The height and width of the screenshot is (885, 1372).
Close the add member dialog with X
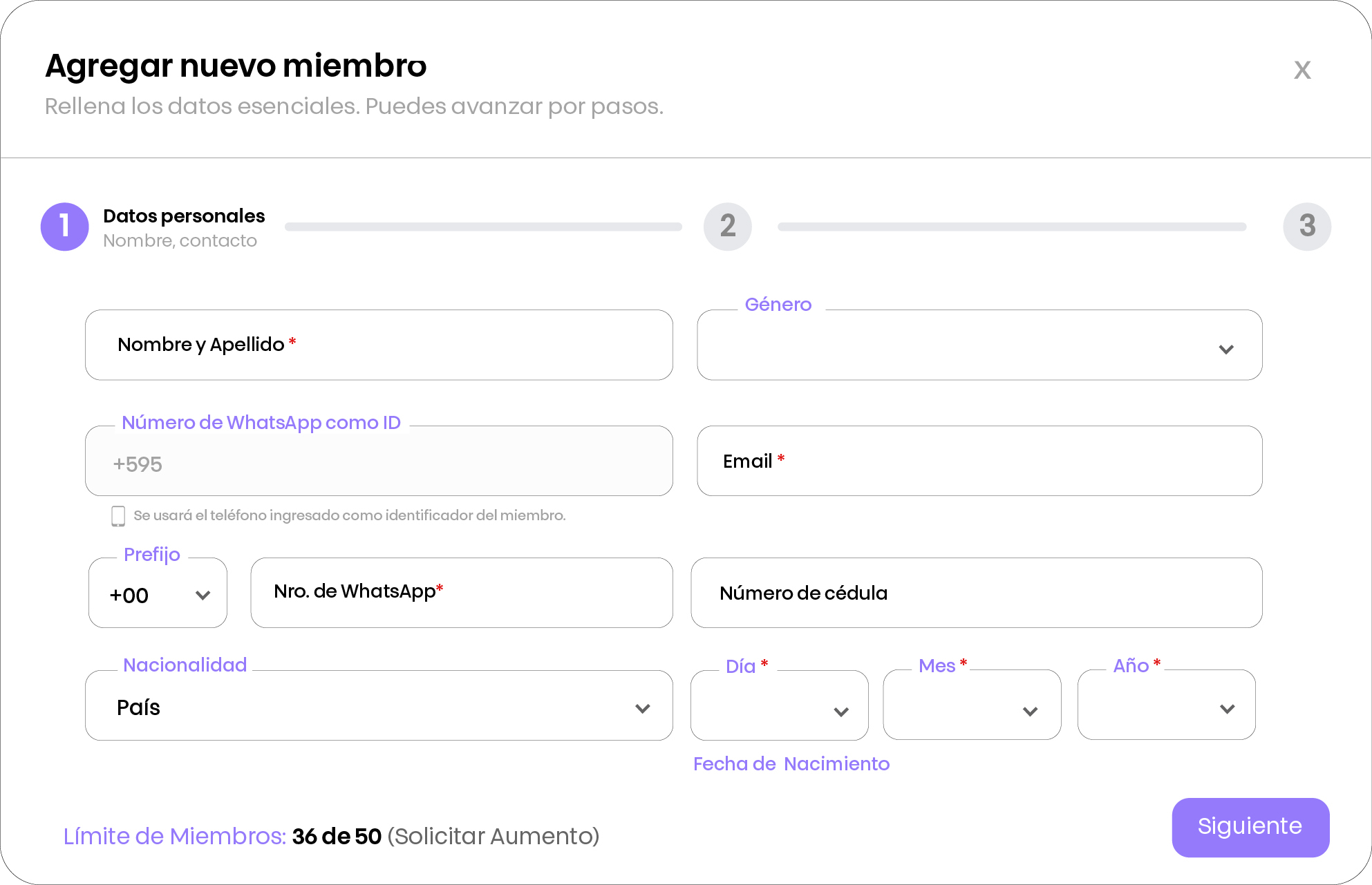click(1302, 70)
